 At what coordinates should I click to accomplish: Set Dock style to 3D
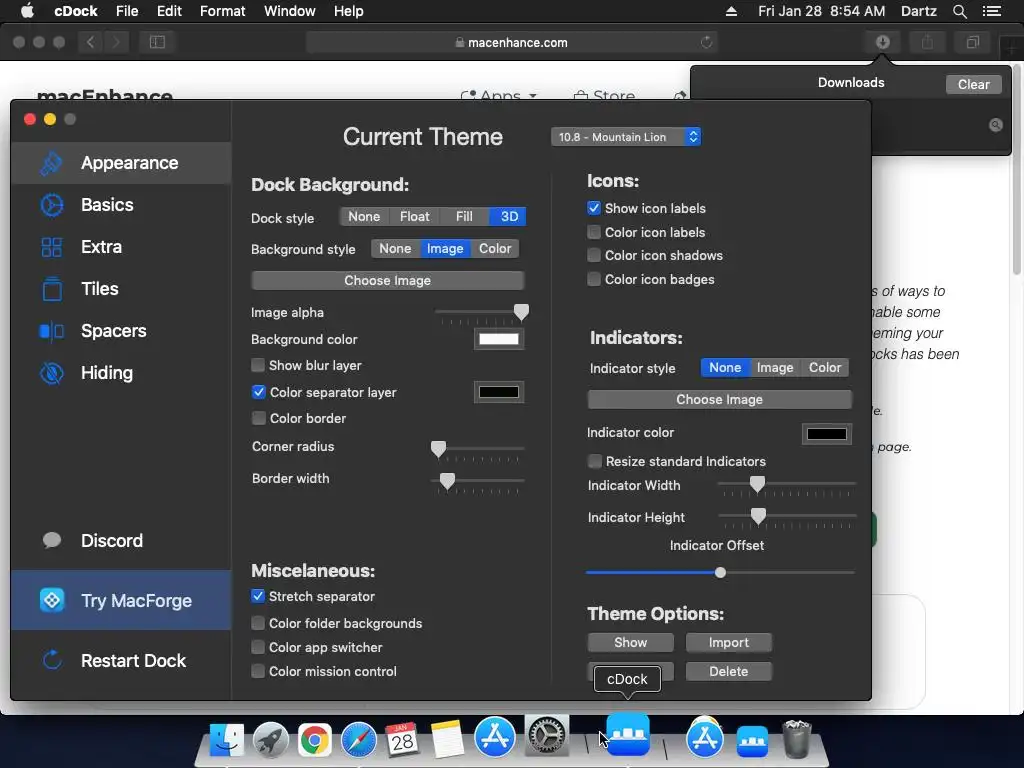[x=509, y=217]
